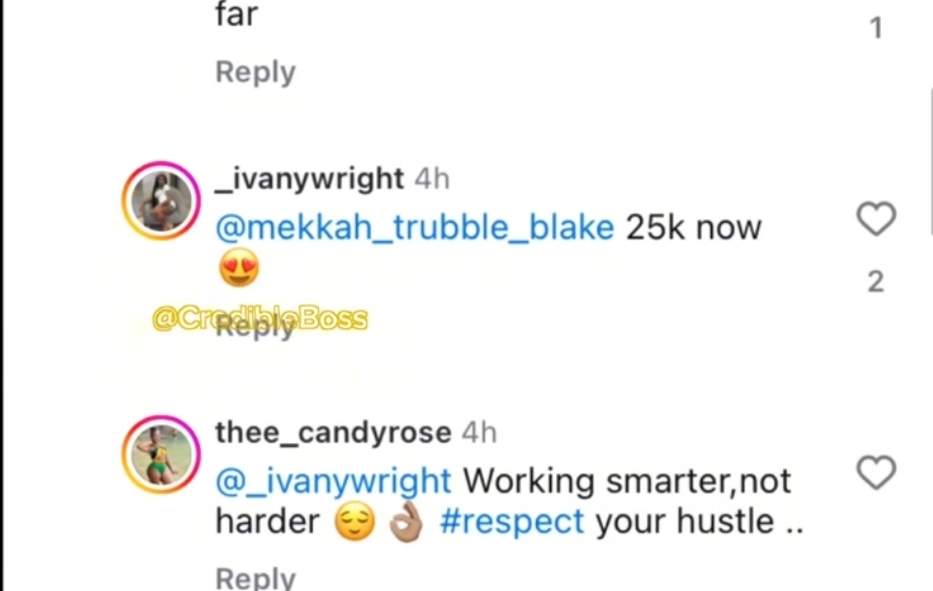The height and width of the screenshot is (591, 933).
Task: Open _ivanywright profile picture
Action: 161,201
